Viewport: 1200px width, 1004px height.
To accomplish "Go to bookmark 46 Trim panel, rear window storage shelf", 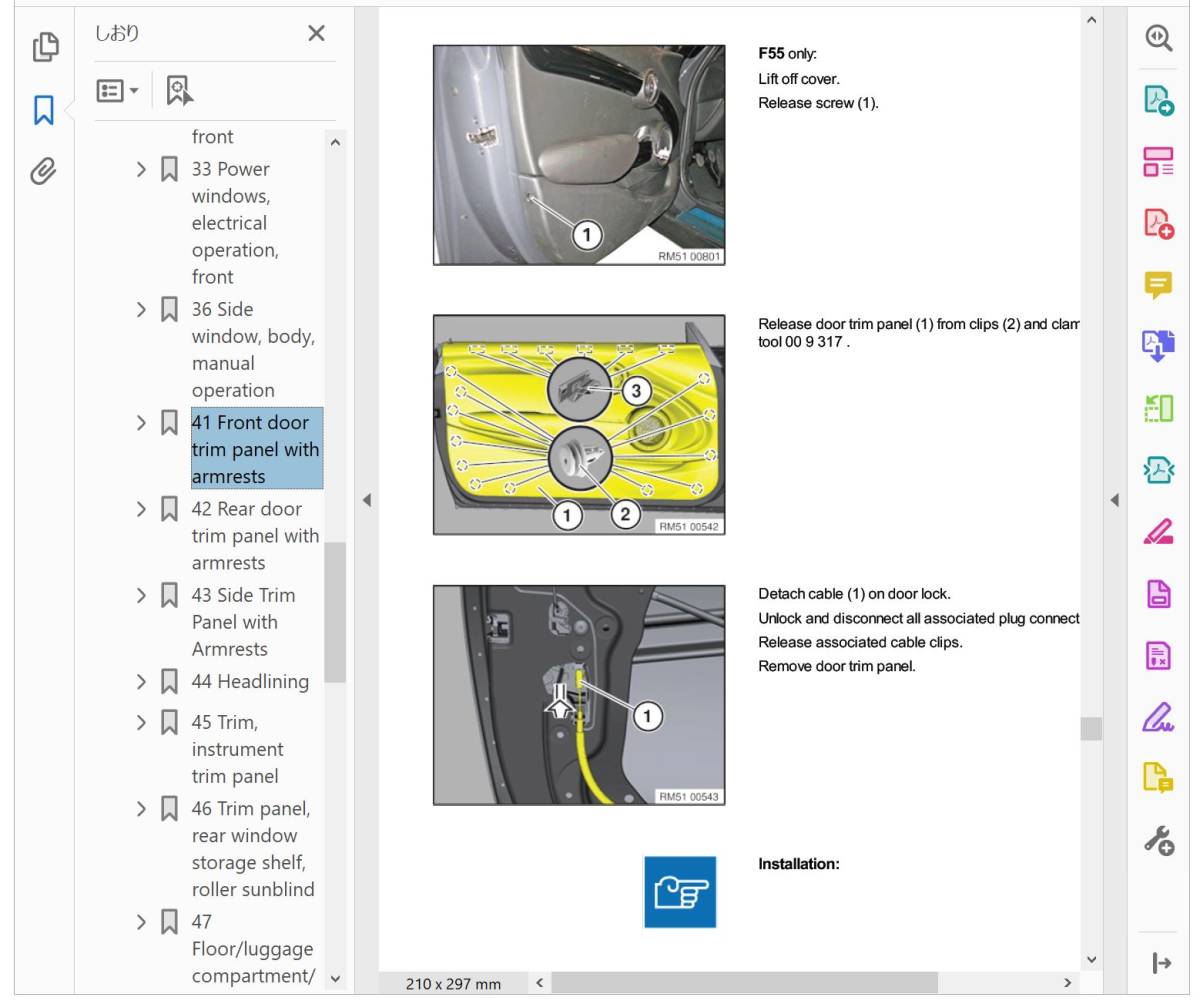I will point(253,848).
